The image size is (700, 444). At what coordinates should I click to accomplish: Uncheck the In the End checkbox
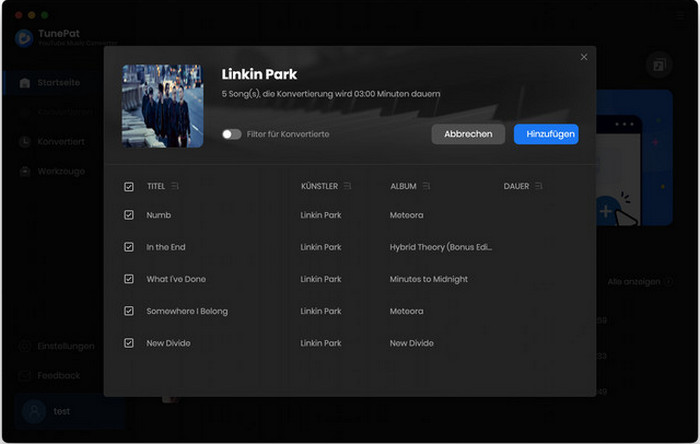pos(129,247)
